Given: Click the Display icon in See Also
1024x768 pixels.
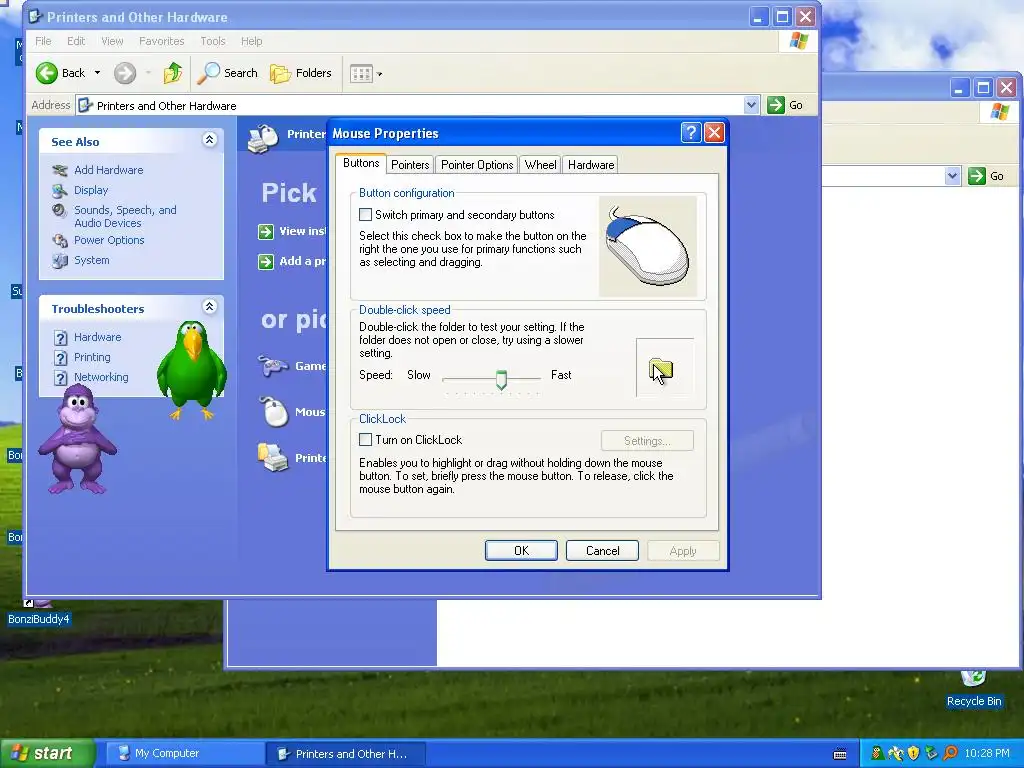Looking at the screenshot, I should coord(60,191).
